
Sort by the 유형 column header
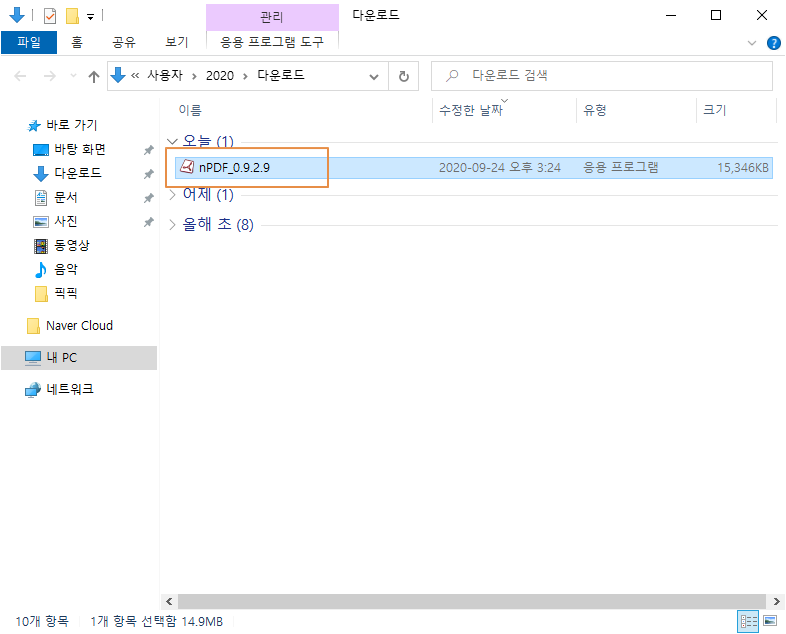click(x=595, y=110)
